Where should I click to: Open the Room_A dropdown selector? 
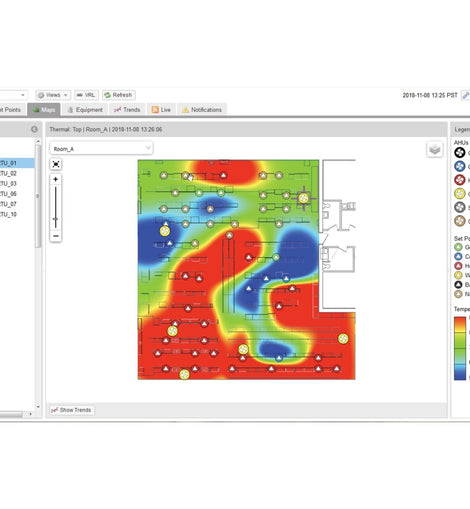[101, 148]
